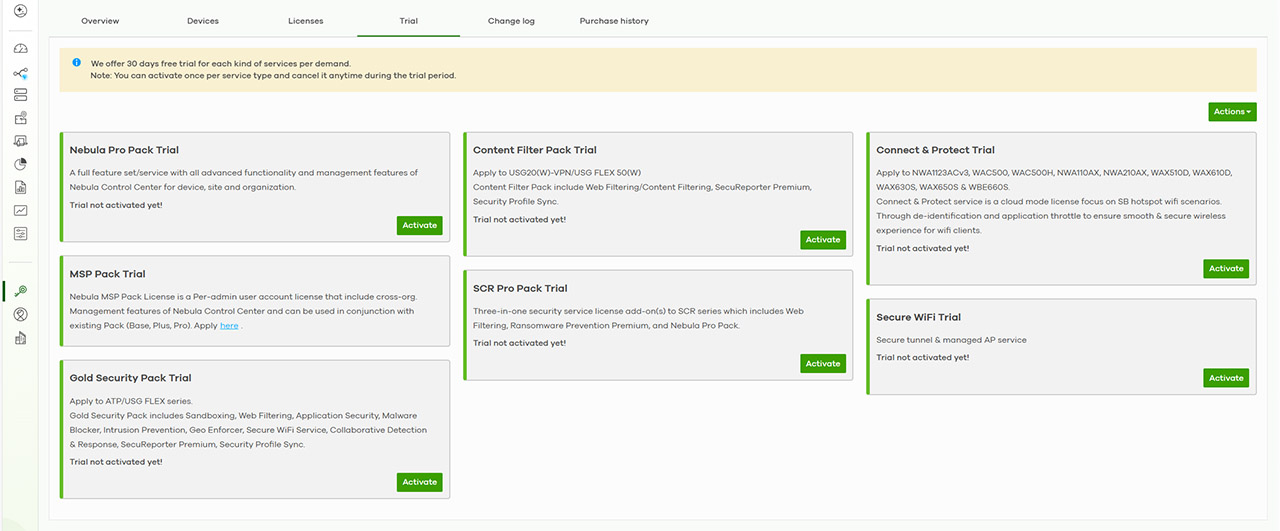1280x531 pixels.
Task: Activate the Secure WiFi Trial
Action: pyautogui.click(x=1226, y=378)
